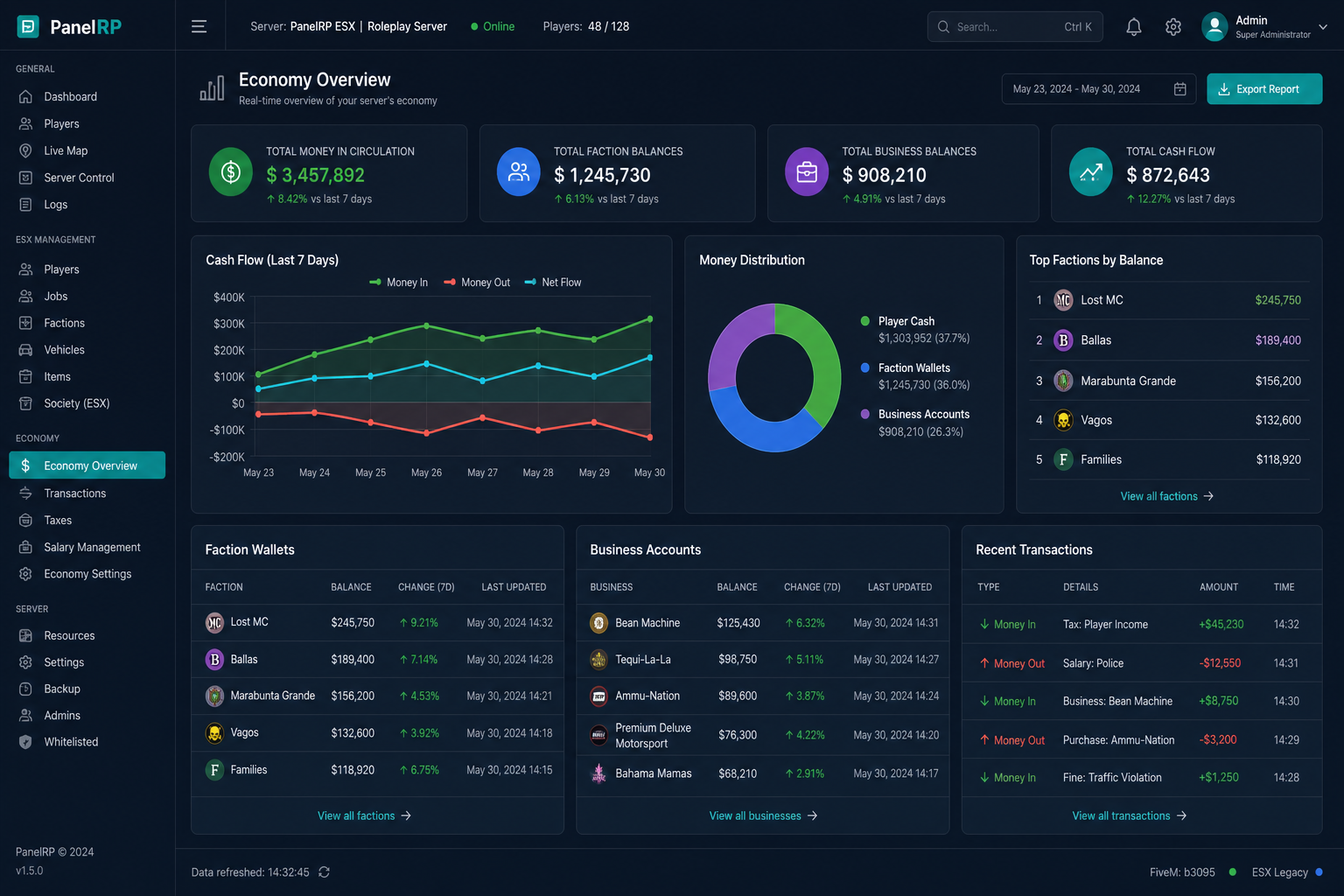
Task: Toggle Net Flow series in chart legend
Action: click(x=553, y=283)
